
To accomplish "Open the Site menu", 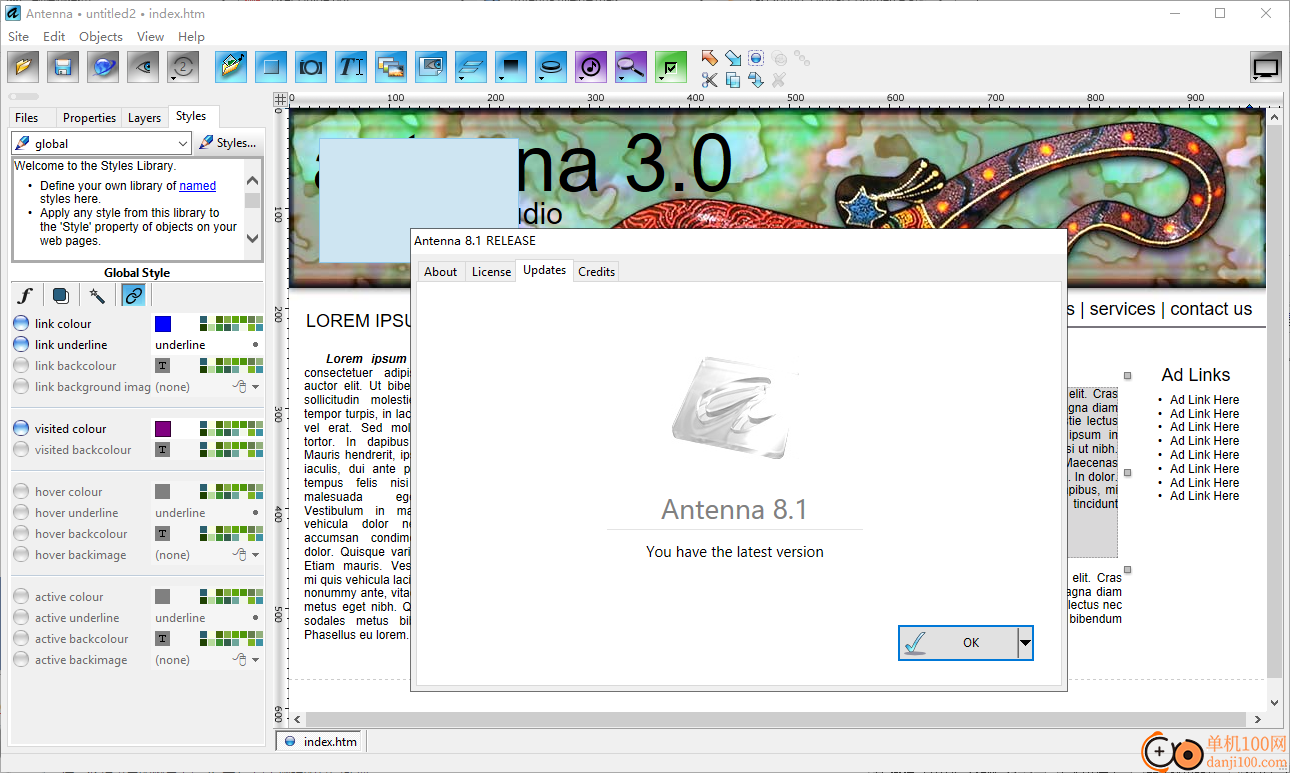I will coord(18,36).
